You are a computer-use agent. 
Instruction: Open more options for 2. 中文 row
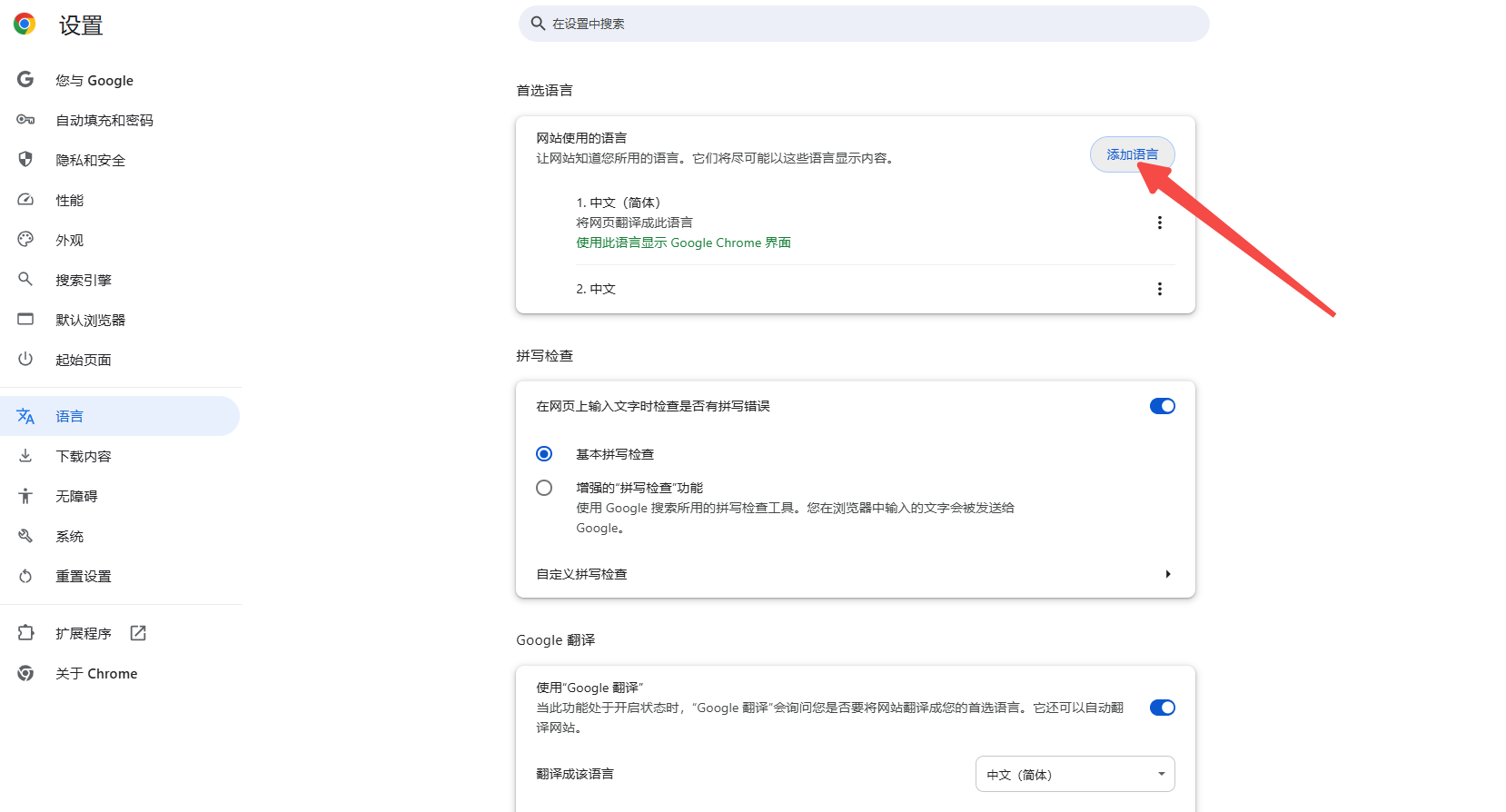(x=1160, y=289)
